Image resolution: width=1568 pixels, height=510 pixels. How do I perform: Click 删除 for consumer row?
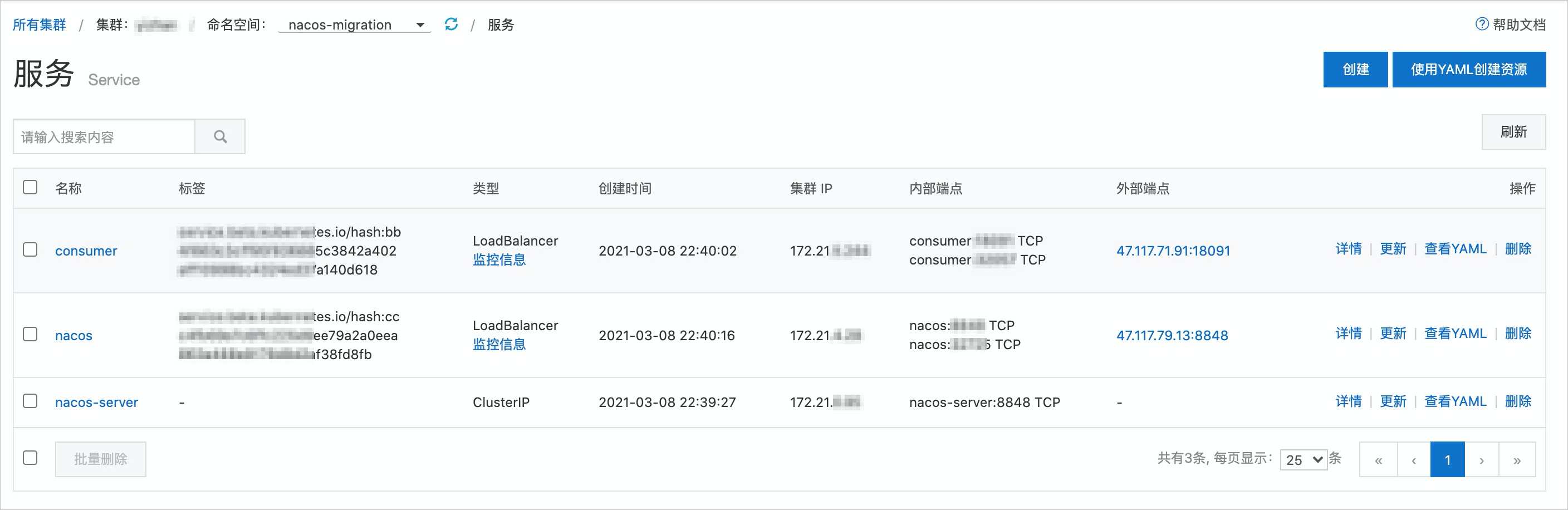[x=1518, y=249]
